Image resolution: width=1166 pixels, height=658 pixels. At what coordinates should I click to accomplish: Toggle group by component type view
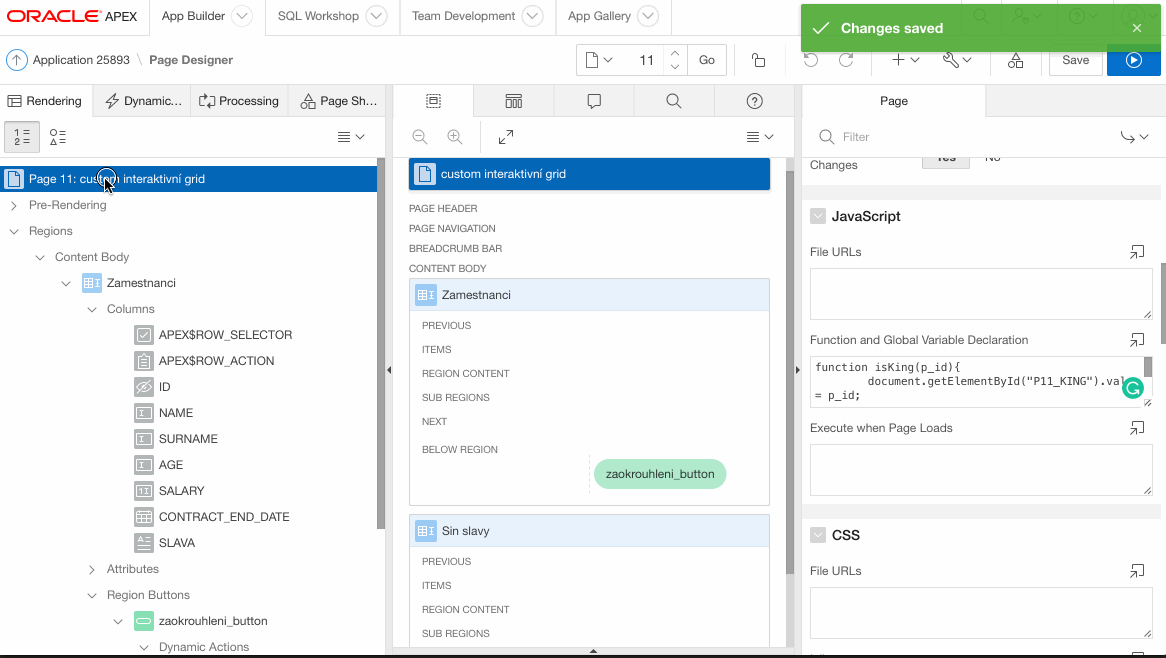click(x=58, y=137)
